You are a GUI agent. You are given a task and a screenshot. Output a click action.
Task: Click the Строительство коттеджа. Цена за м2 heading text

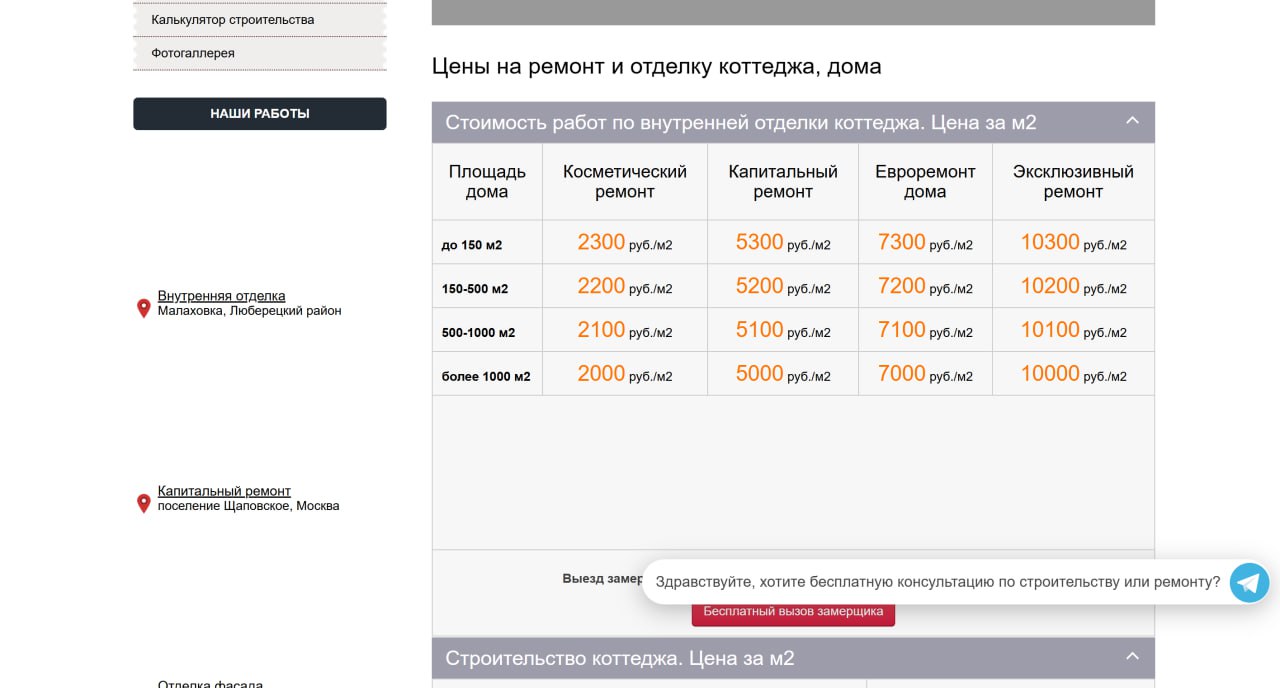(619, 658)
